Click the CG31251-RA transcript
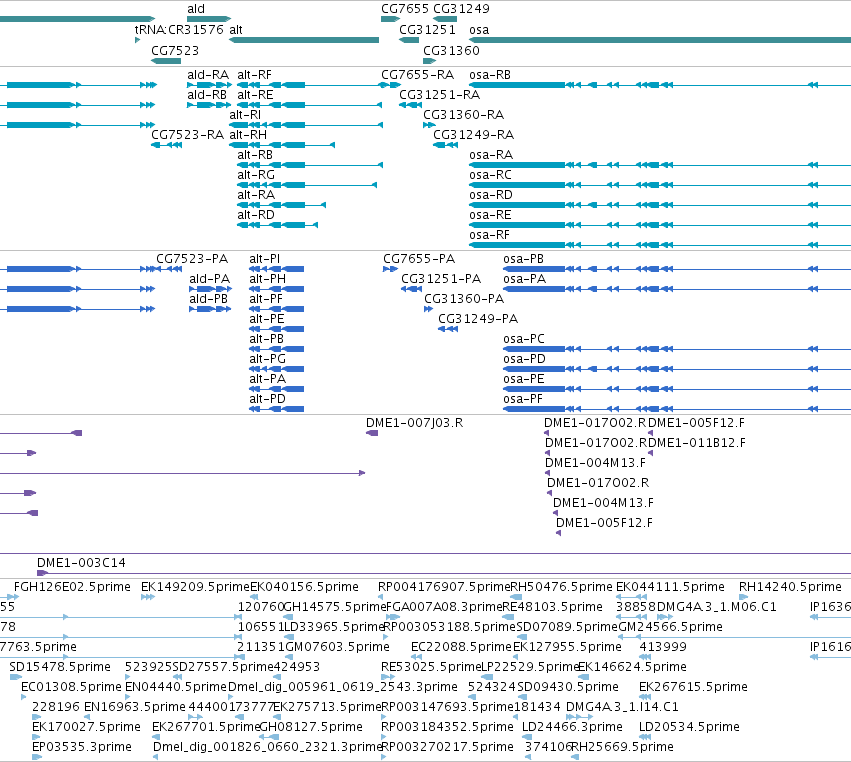This screenshot has height=762, width=851. pos(410,105)
